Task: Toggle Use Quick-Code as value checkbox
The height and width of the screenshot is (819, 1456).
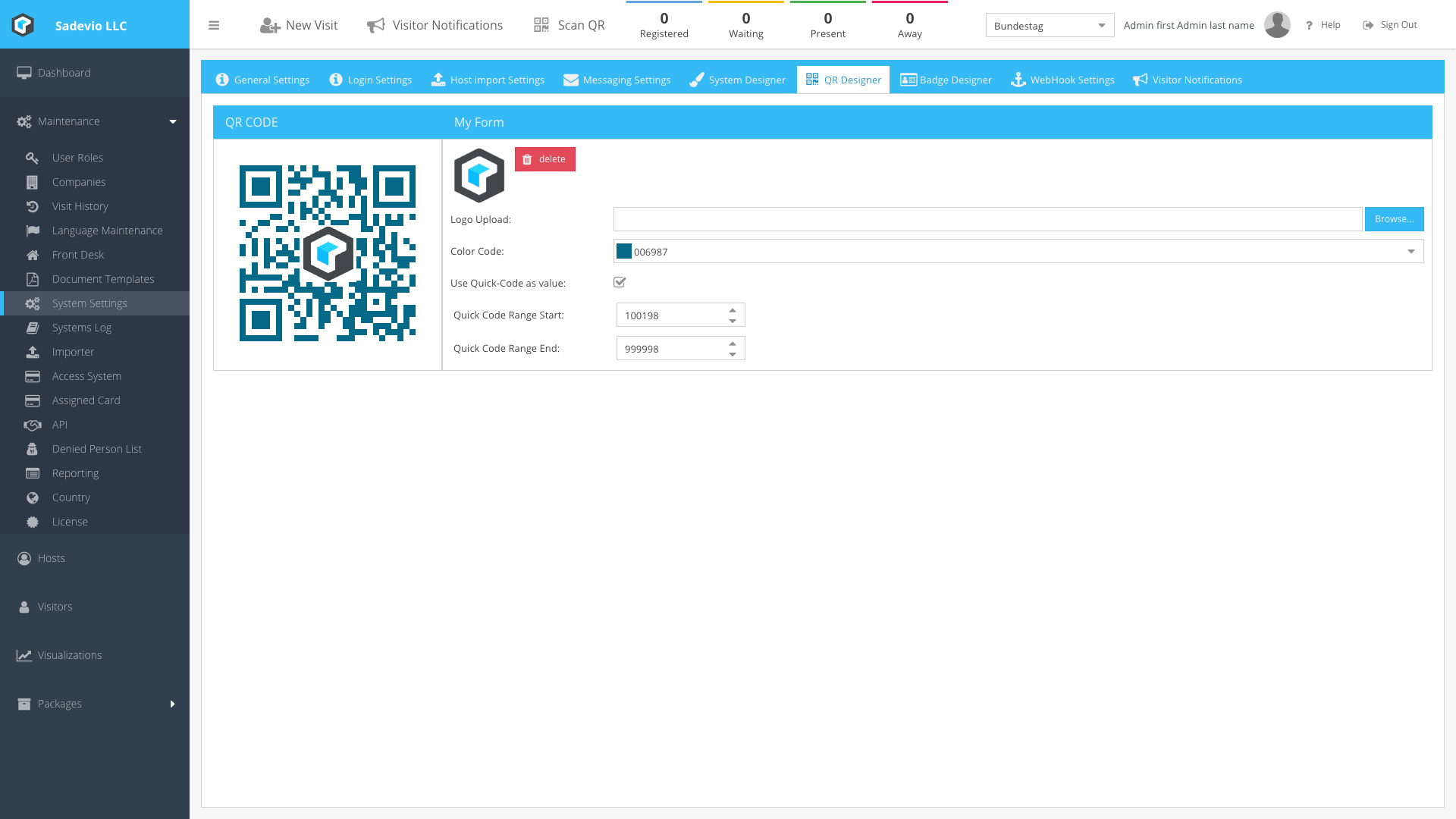Action: point(620,282)
